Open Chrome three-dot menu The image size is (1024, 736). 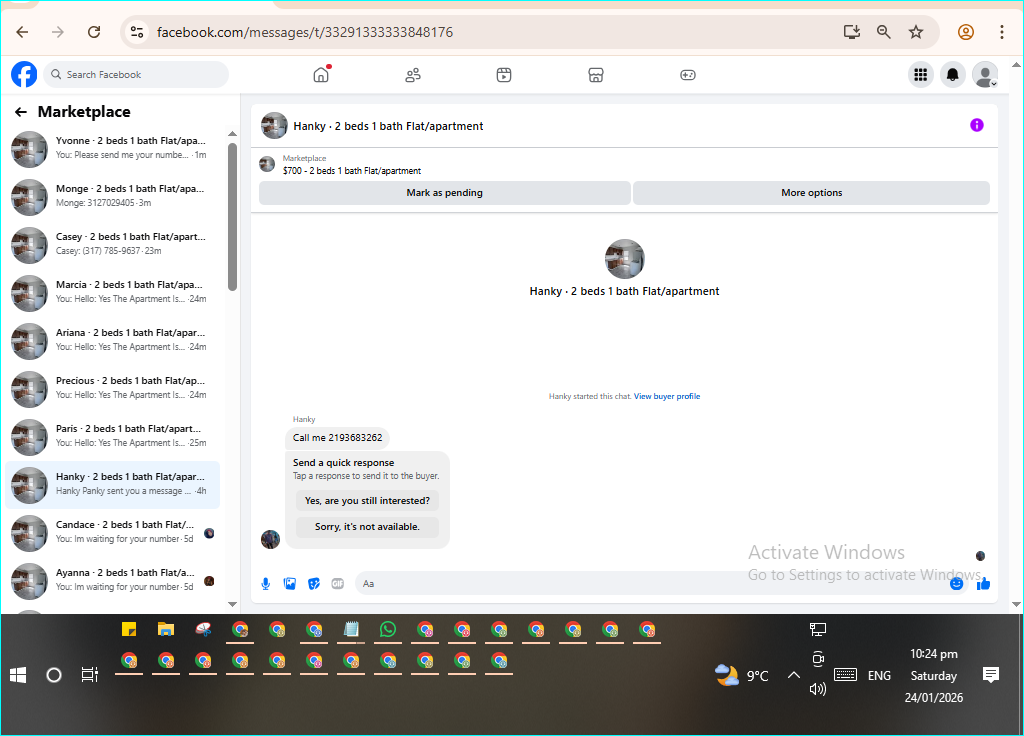(x=1002, y=32)
